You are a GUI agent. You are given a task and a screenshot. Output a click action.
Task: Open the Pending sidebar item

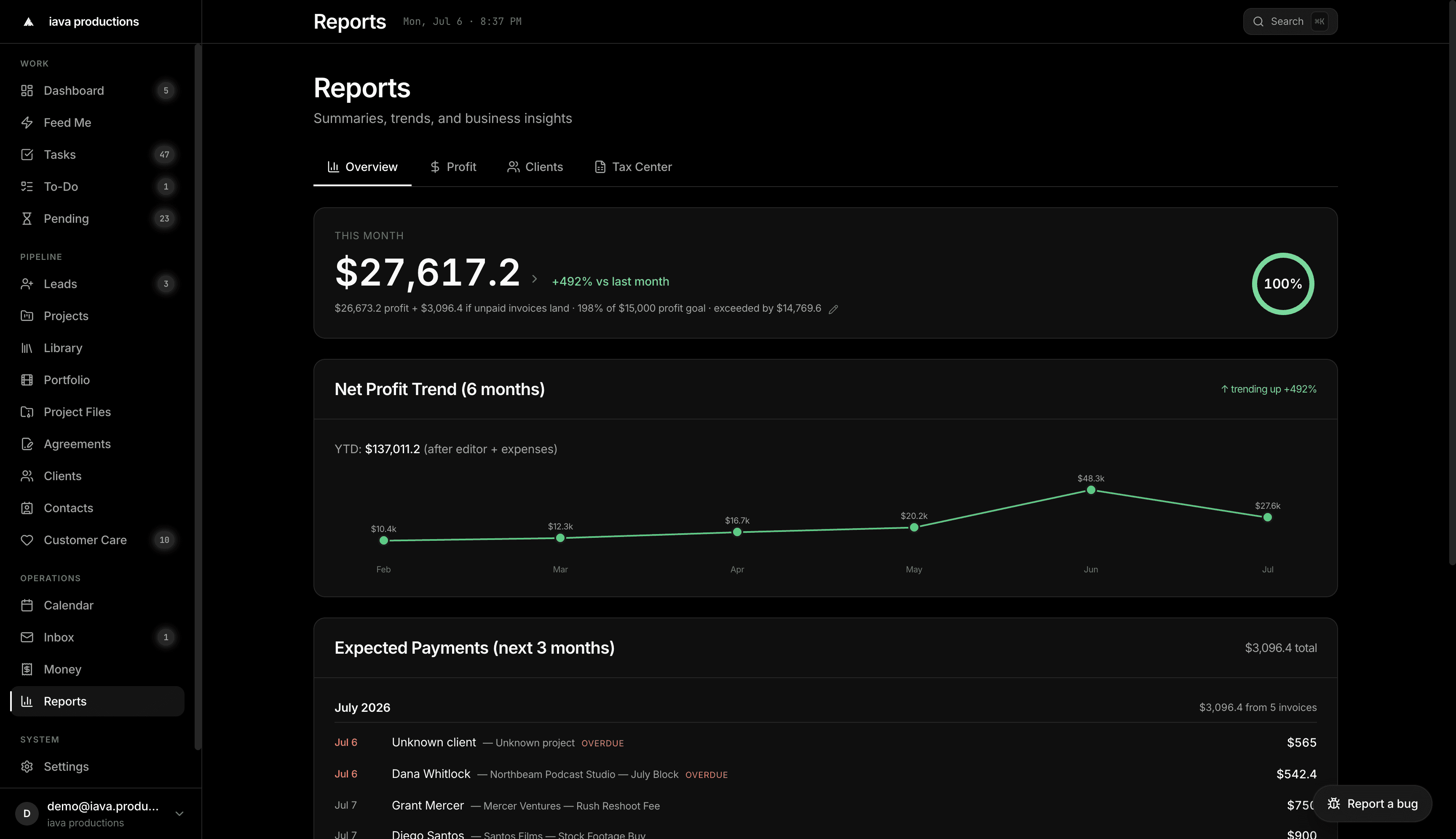tap(97, 219)
